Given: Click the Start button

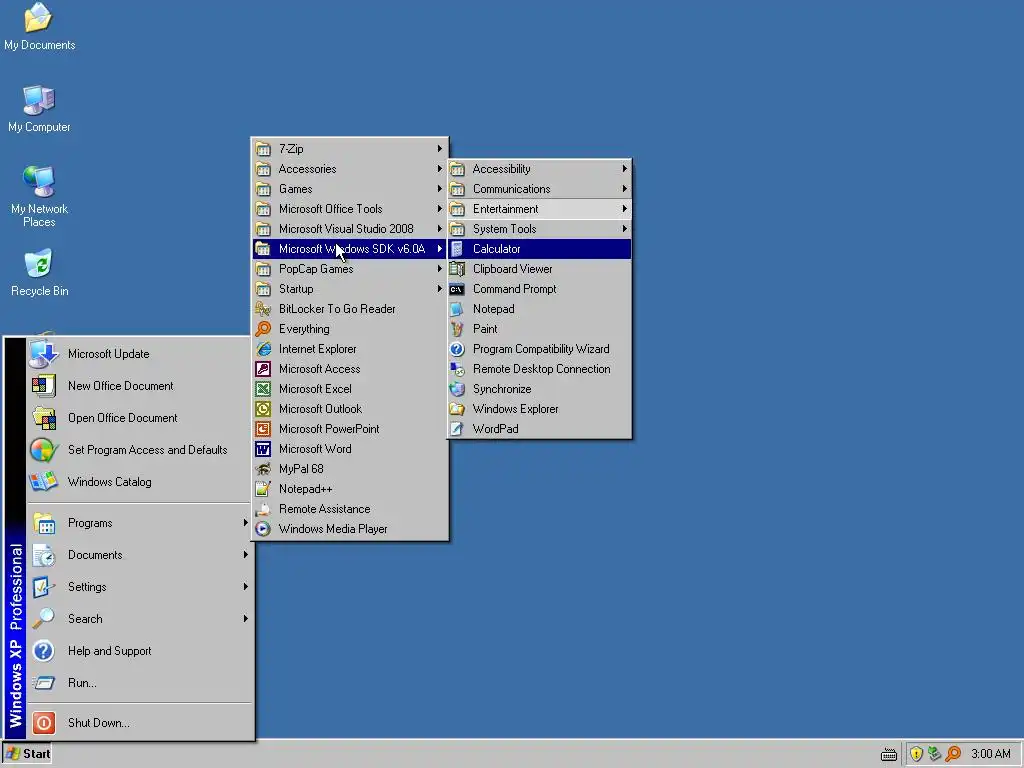Looking at the screenshot, I should click(27, 754).
